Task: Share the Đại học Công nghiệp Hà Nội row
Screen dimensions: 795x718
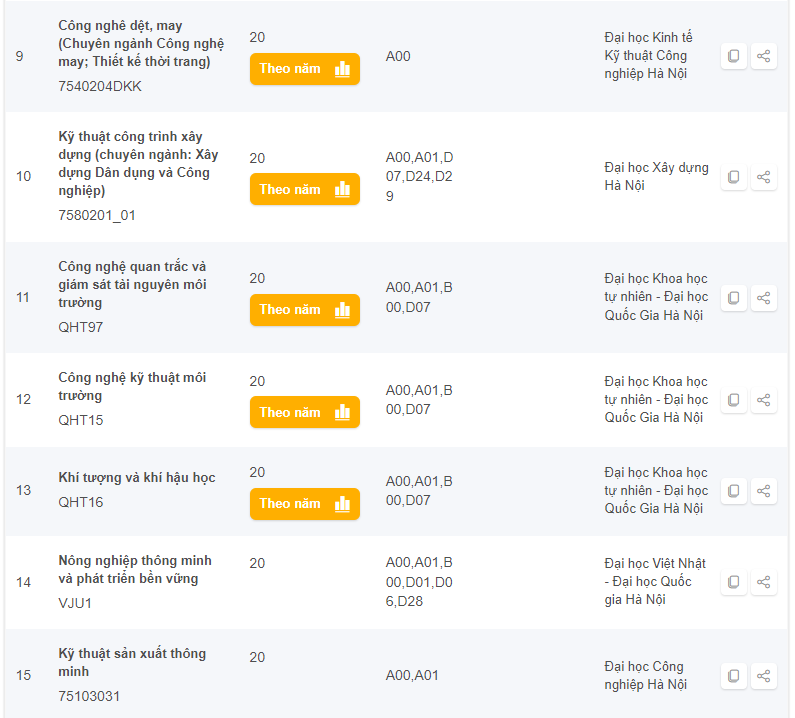Action: [764, 676]
